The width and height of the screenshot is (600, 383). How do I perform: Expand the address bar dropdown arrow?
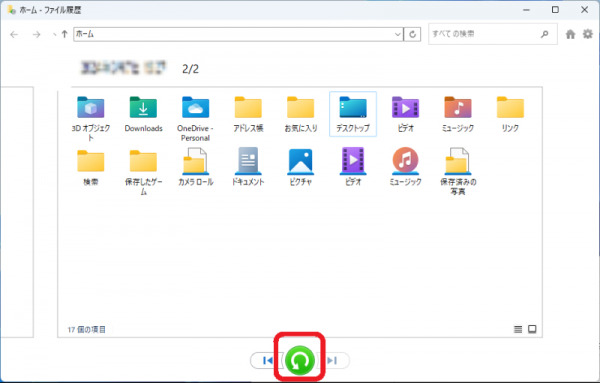[x=397, y=34]
